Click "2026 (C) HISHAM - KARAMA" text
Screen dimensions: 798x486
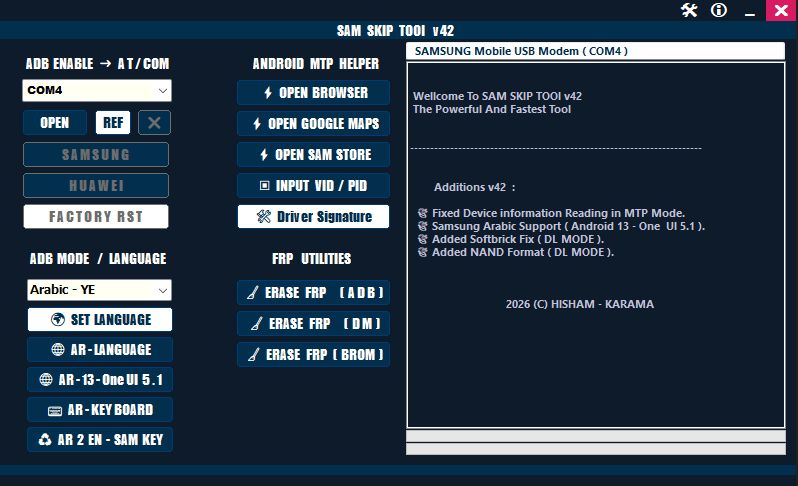pos(580,304)
